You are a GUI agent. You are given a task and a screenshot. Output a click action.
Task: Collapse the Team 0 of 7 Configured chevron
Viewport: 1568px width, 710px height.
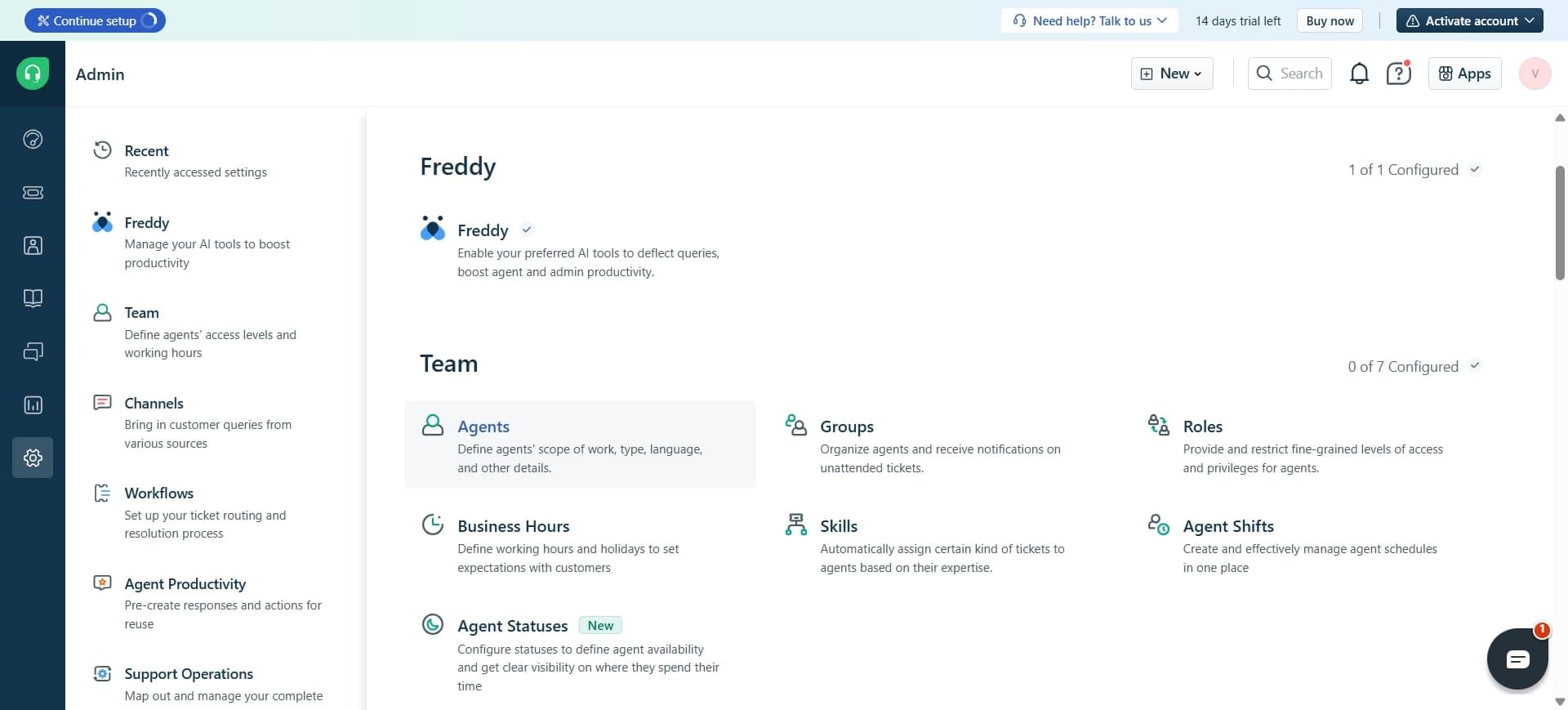(x=1474, y=365)
